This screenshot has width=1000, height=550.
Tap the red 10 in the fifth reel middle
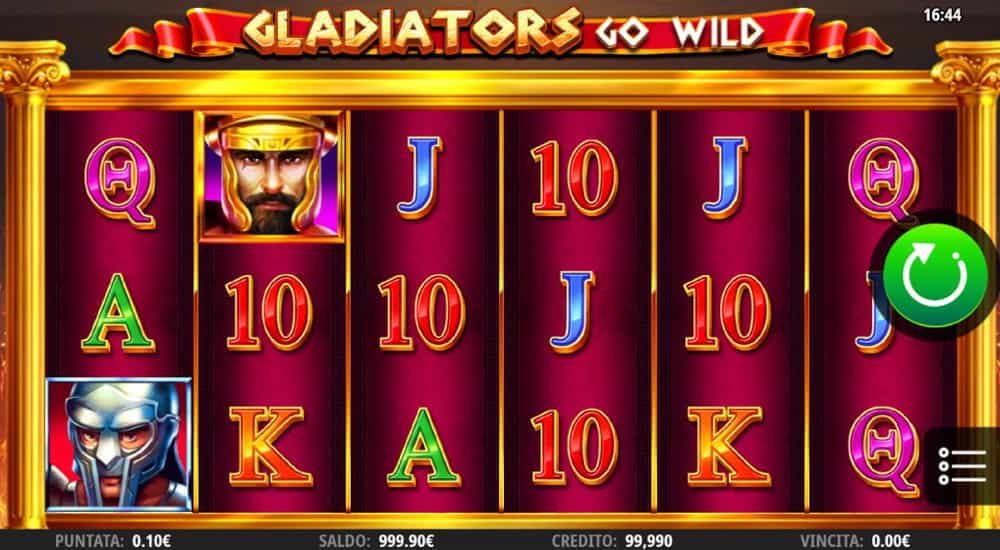pos(727,312)
